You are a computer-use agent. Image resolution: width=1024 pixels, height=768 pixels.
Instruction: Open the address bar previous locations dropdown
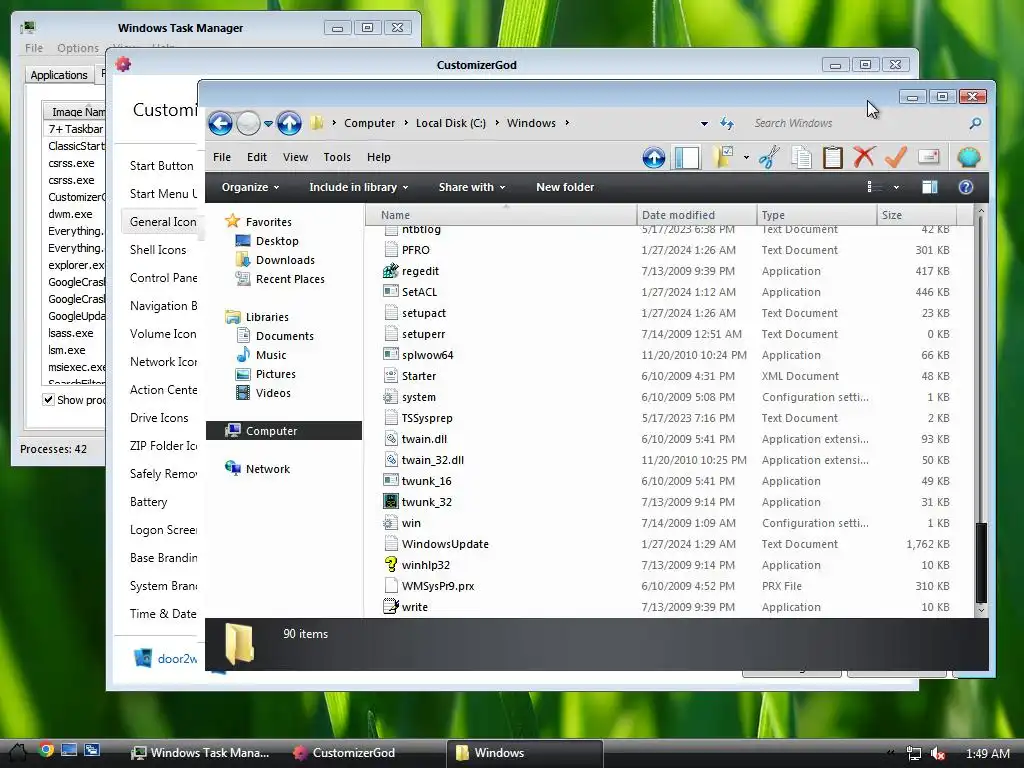click(x=704, y=123)
